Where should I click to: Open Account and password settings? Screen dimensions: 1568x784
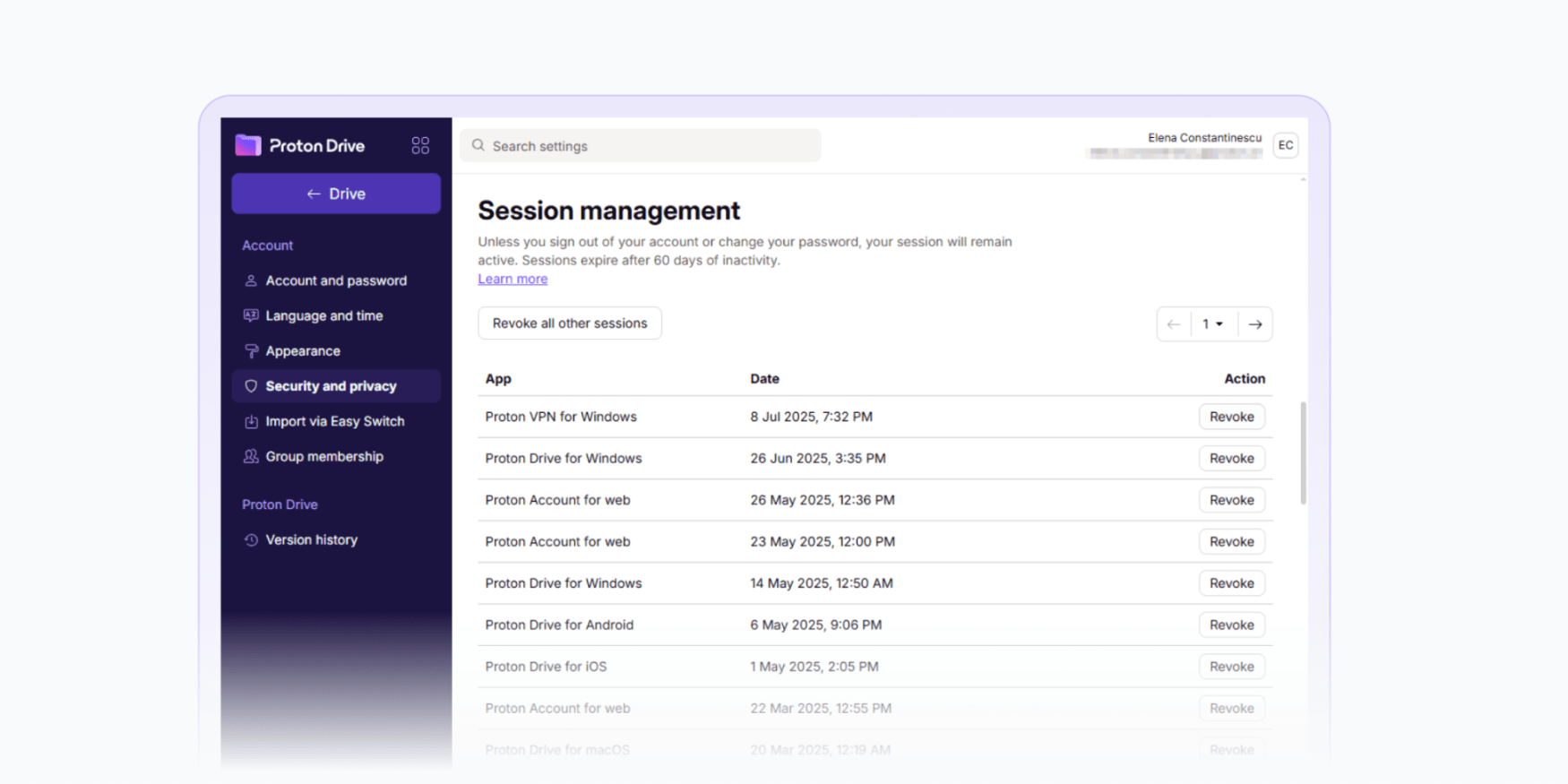point(336,280)
